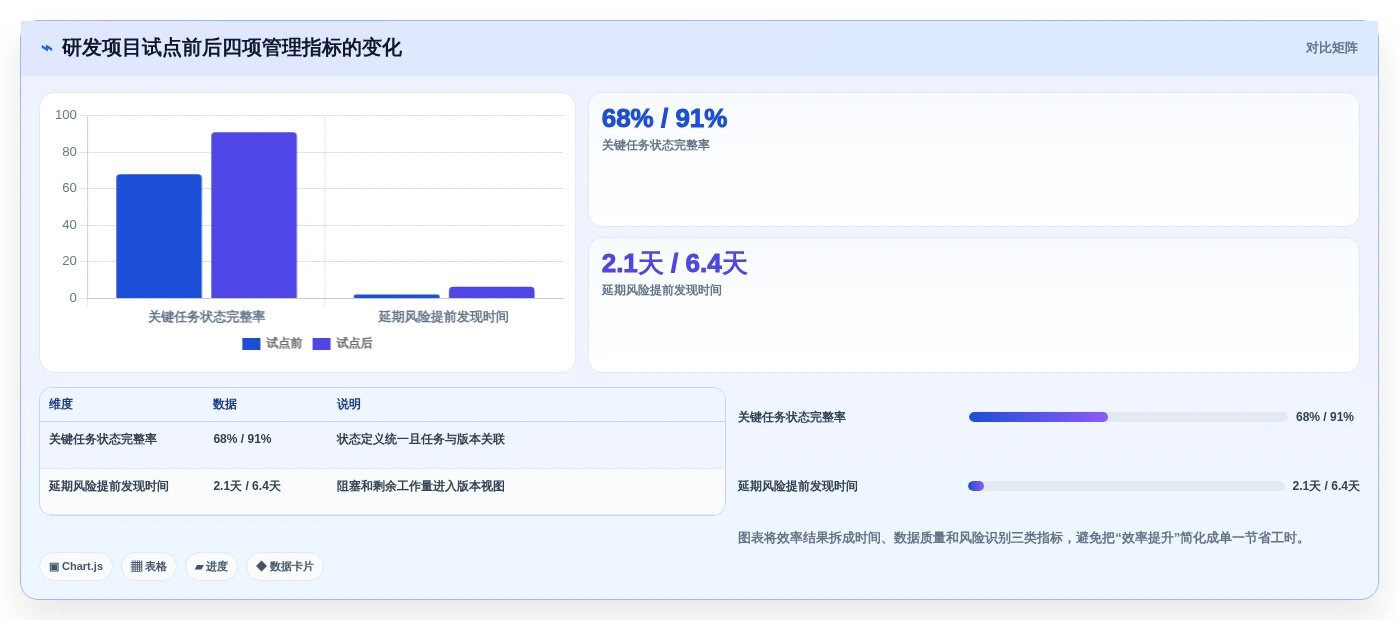Click the Chart.js tag

pos(76,566)
